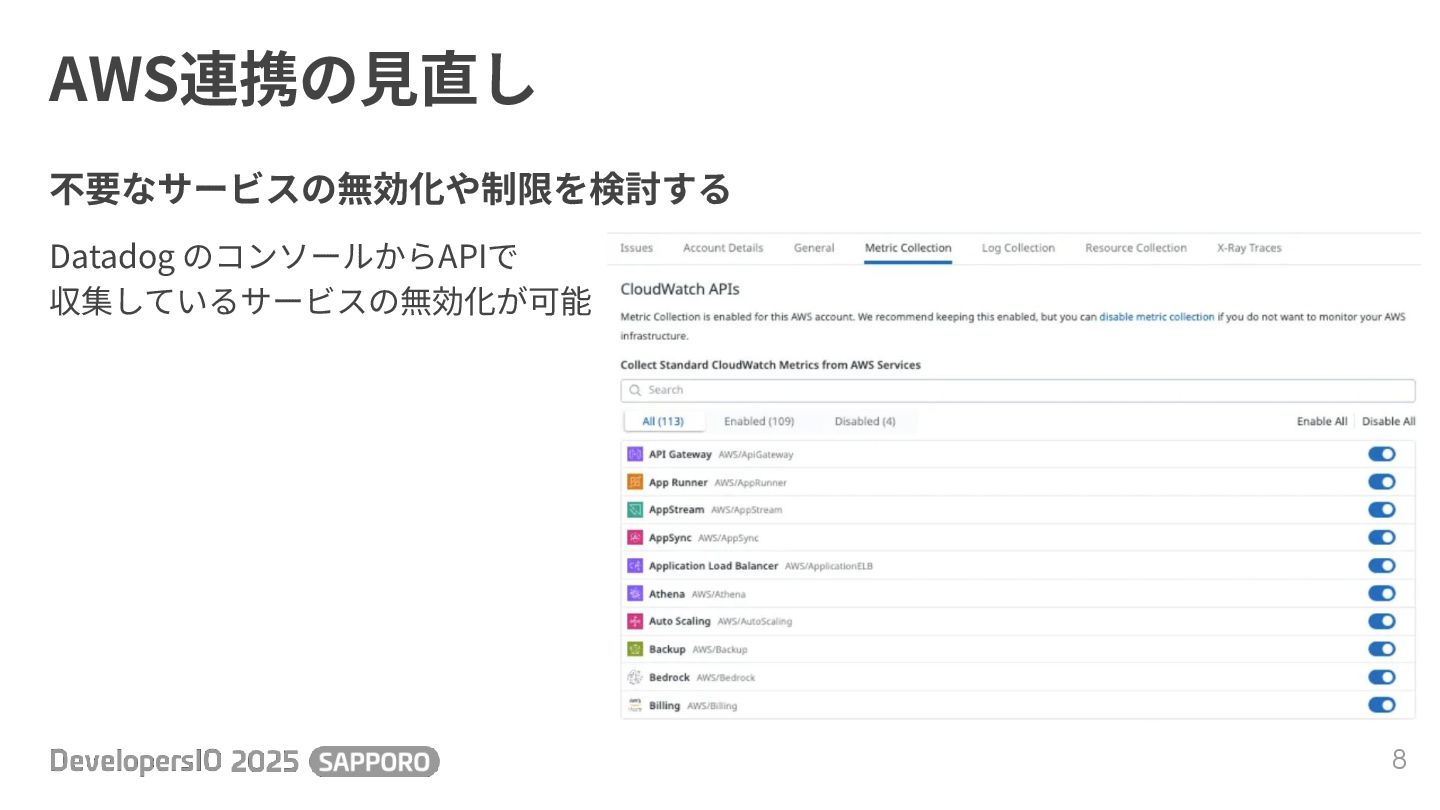The height and width of the screenshot is (810, 1440).
Task: Click the Disable All button
Action: pyautogui.click(x=1389, y=421)
